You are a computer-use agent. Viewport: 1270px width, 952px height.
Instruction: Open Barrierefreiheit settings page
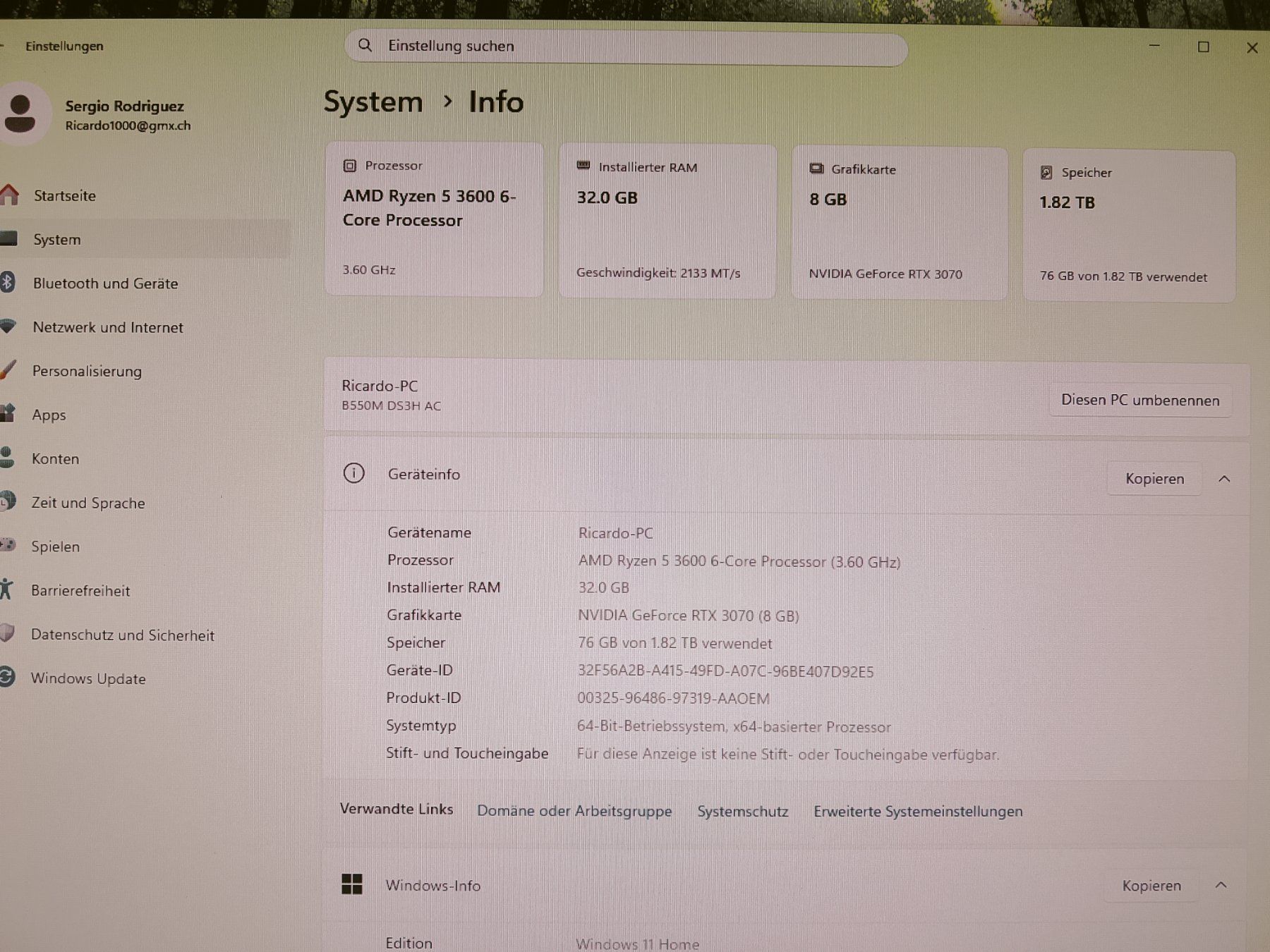(x=143, y=590)
